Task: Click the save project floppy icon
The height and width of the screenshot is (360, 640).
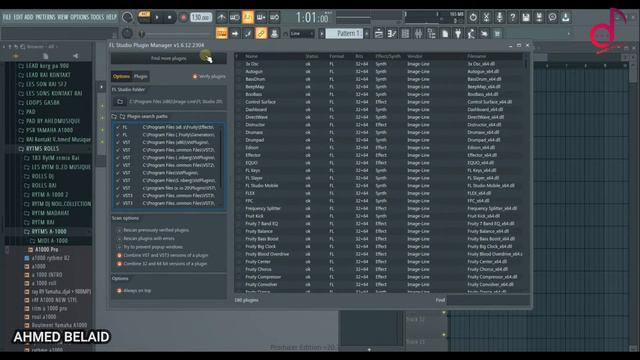Action: tap(526, 17)
